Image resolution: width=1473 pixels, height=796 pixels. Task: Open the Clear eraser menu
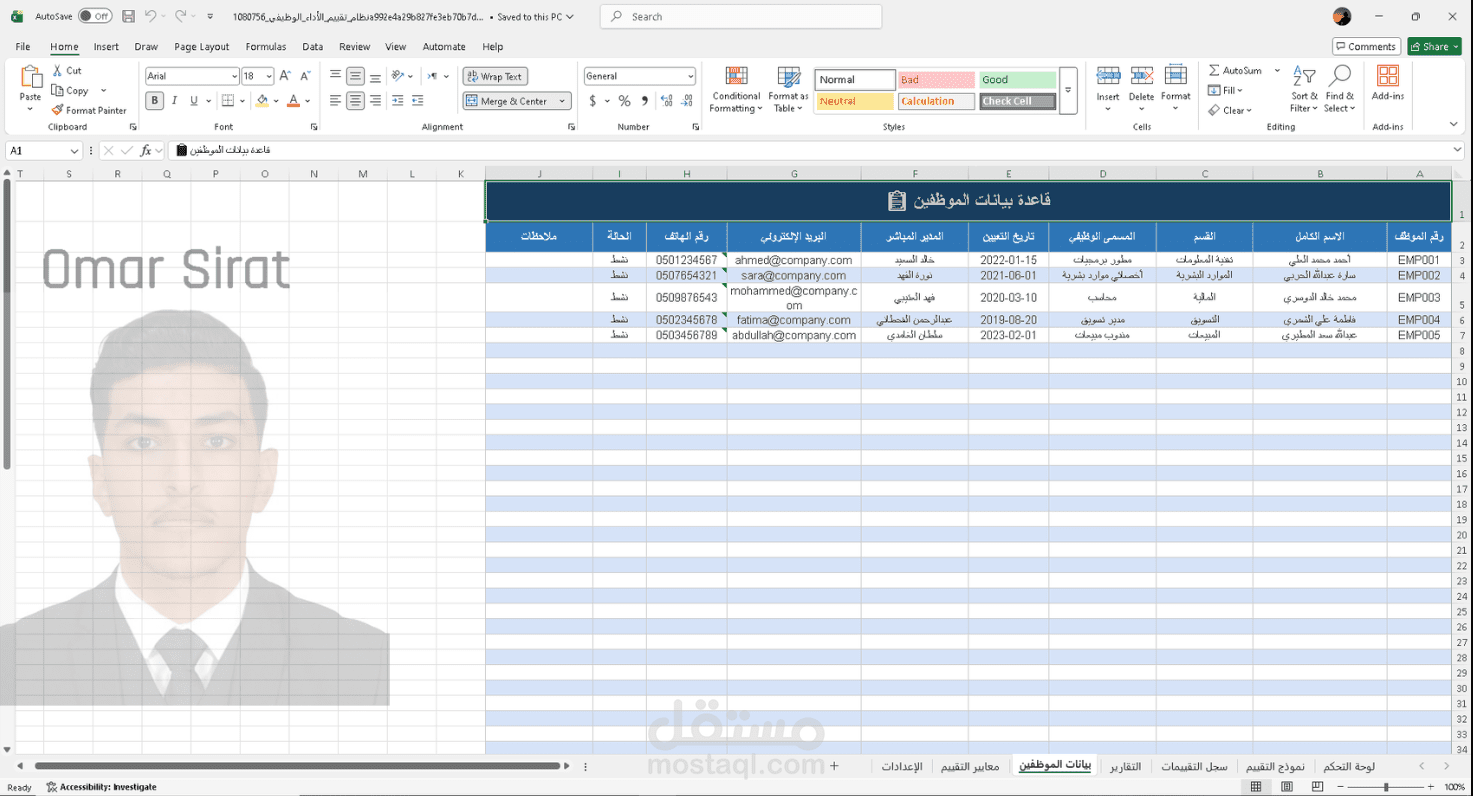(1229, 110)
